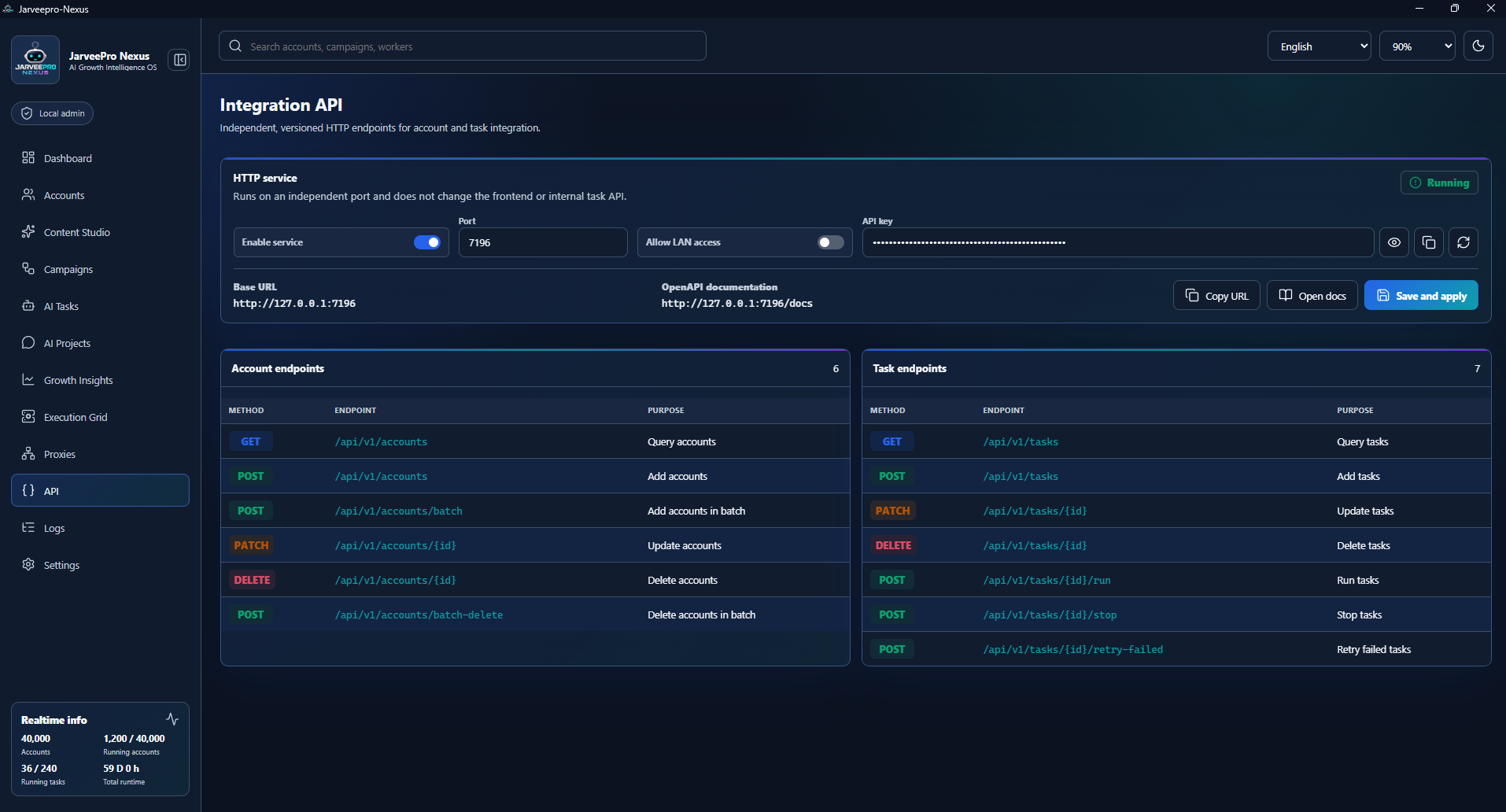
Task: Click /api/v1/tasks/{id}/run endpoint
Action: 1046,580
